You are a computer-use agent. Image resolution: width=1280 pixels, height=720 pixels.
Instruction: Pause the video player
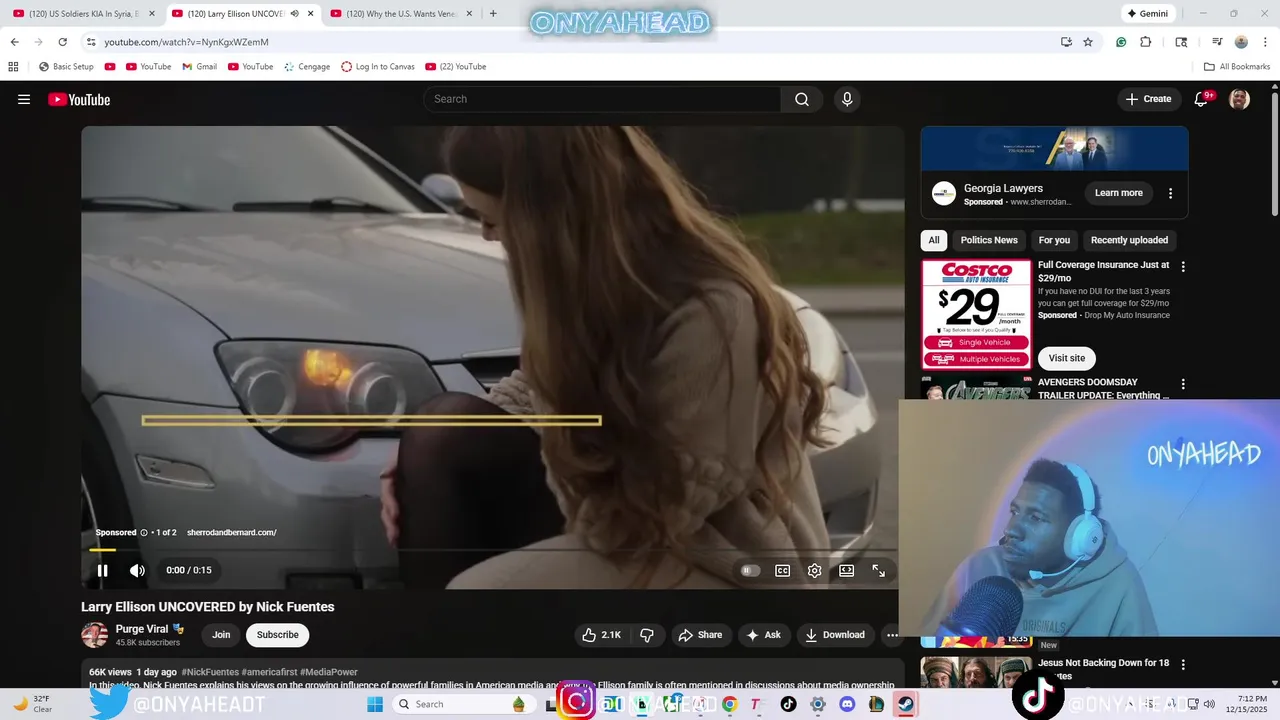tap(102, 570)
